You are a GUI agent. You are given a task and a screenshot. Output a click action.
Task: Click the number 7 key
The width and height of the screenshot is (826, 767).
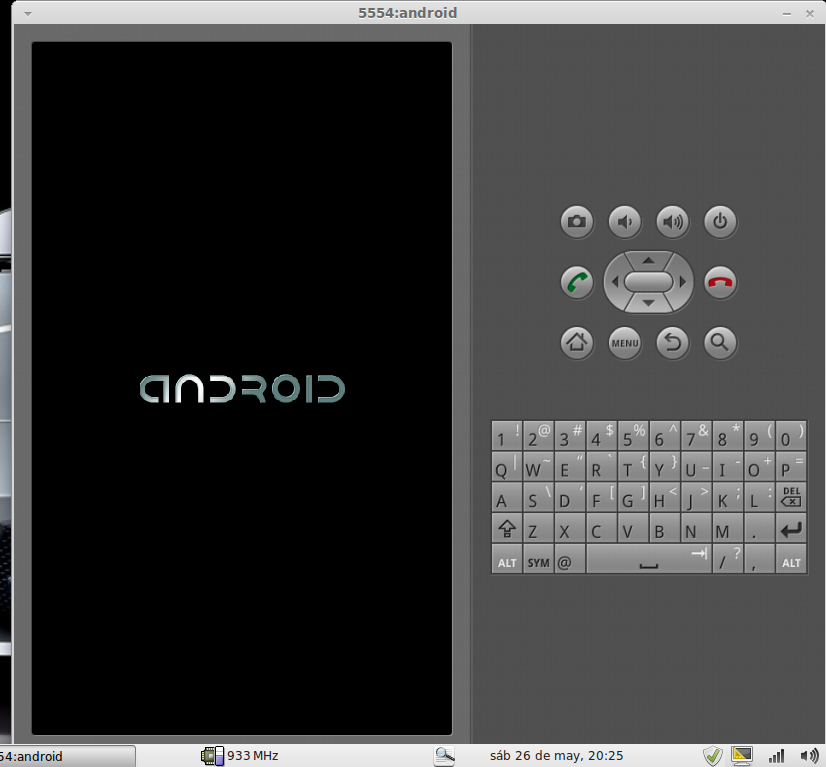[x=696, y=435]
